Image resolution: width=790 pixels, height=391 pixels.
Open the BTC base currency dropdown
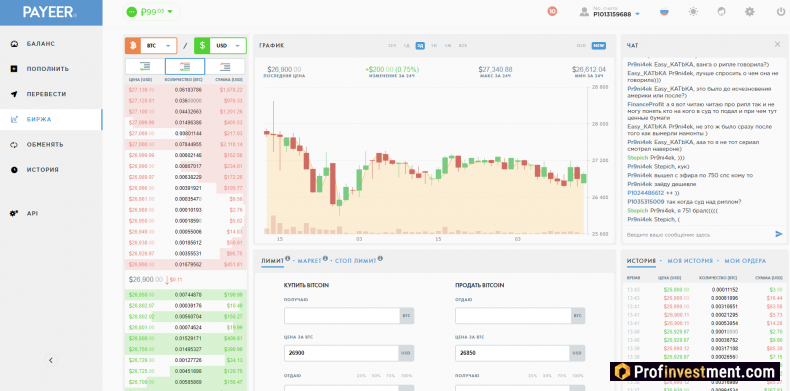pyautogui.click(x=158, y=45)
